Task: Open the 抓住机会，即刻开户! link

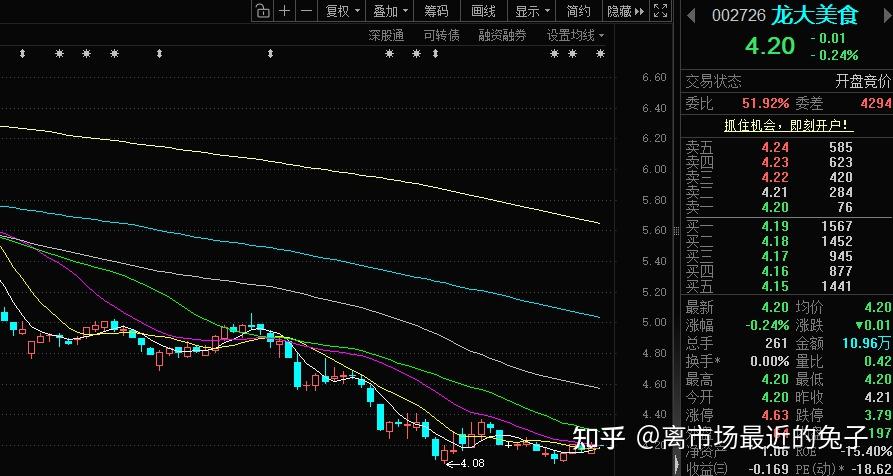Action: [789, 126]
